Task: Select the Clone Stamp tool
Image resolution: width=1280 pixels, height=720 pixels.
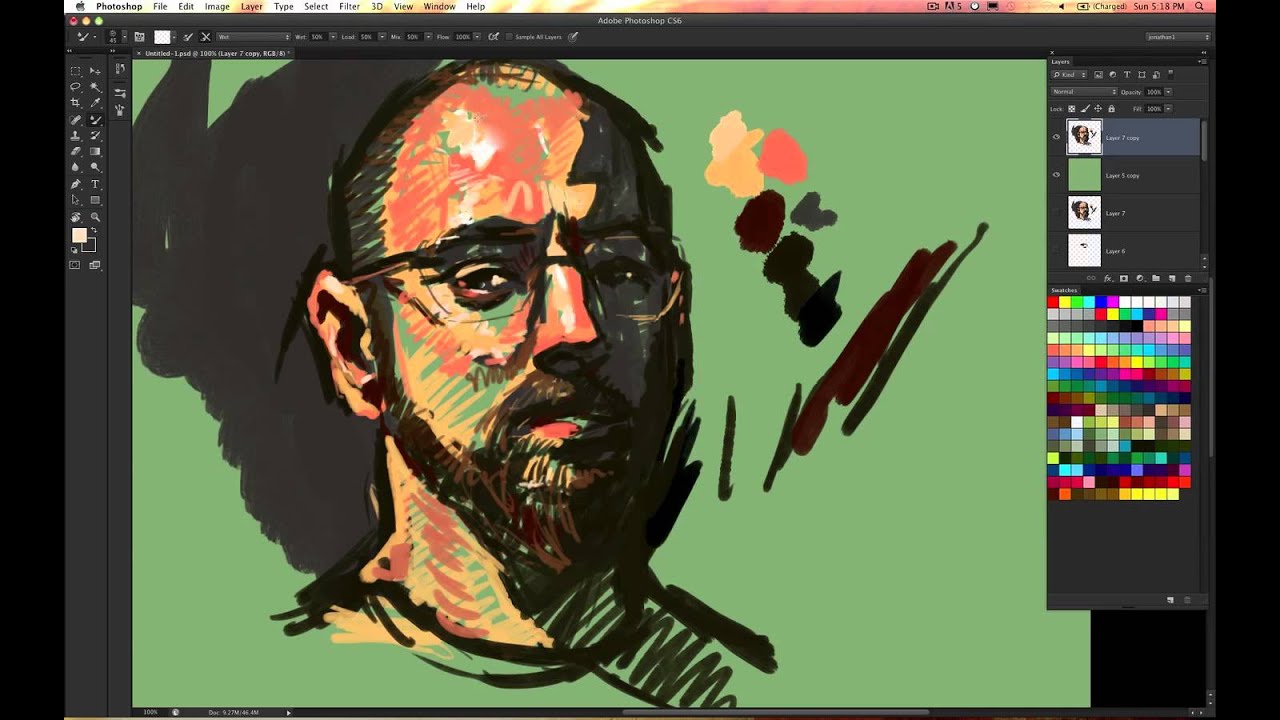Action: 75,135
